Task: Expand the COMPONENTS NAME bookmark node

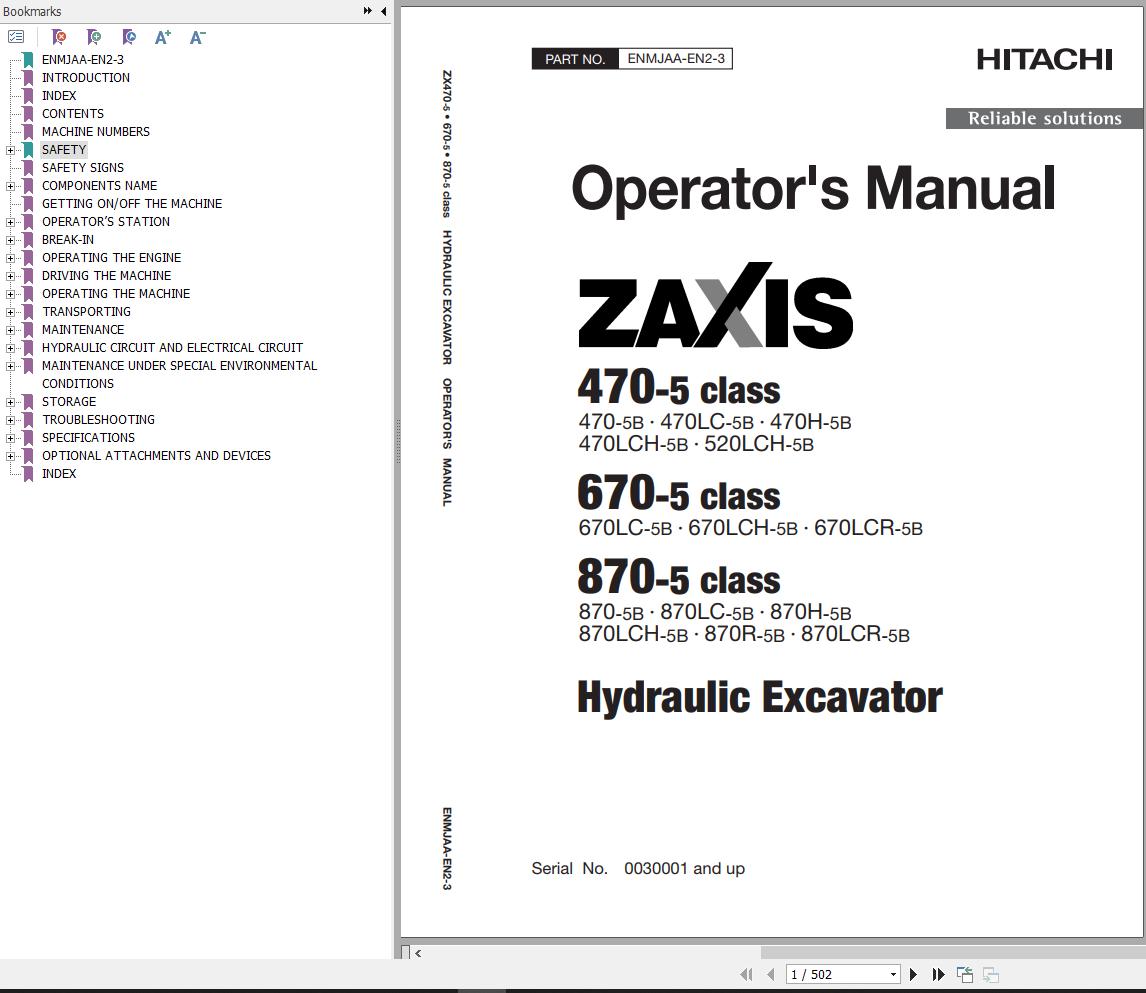Action: (x=10, y=186)
